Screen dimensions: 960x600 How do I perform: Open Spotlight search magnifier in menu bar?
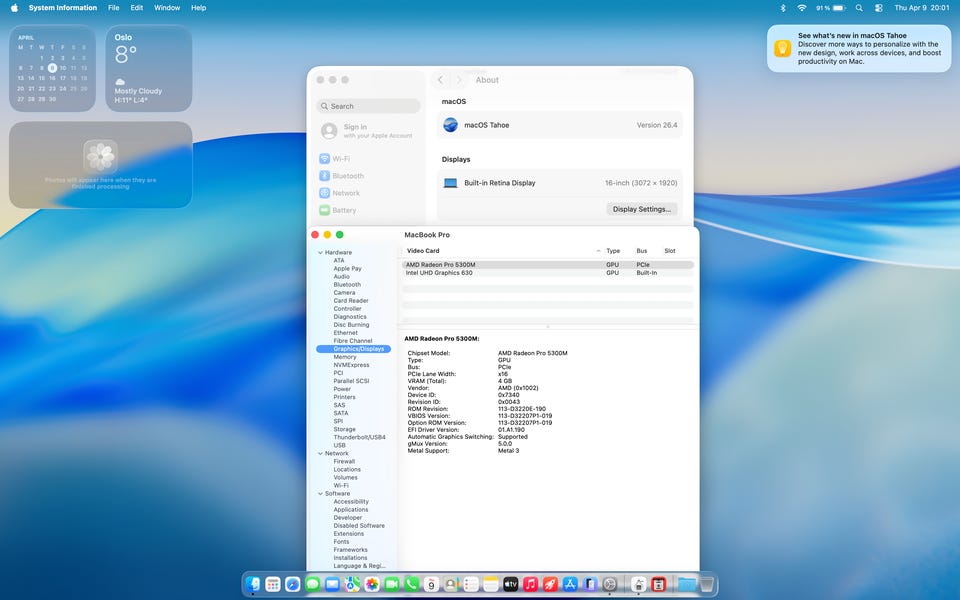point(859,8)
